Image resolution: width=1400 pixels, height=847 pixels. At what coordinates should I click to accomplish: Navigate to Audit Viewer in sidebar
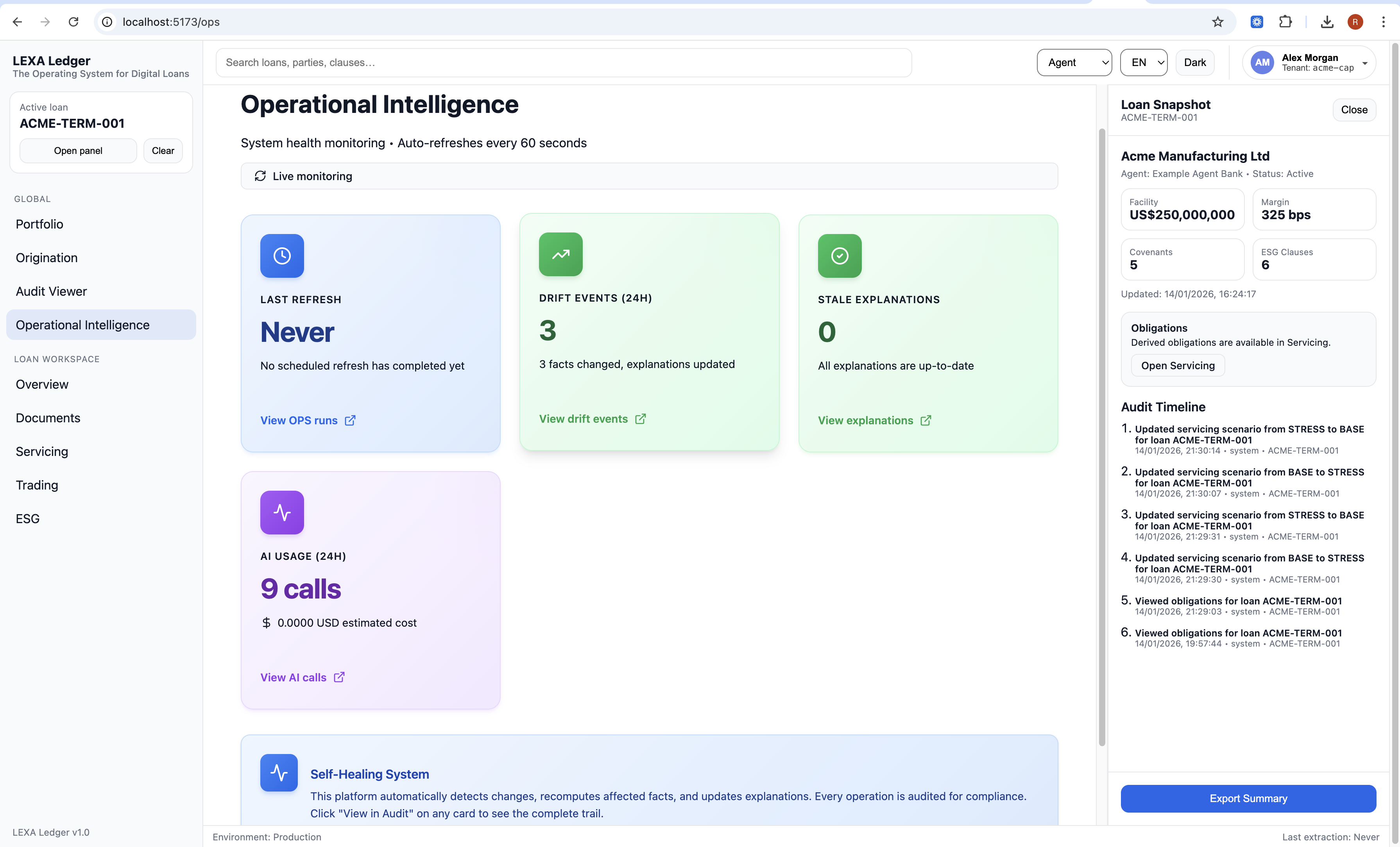pos(51,291)
